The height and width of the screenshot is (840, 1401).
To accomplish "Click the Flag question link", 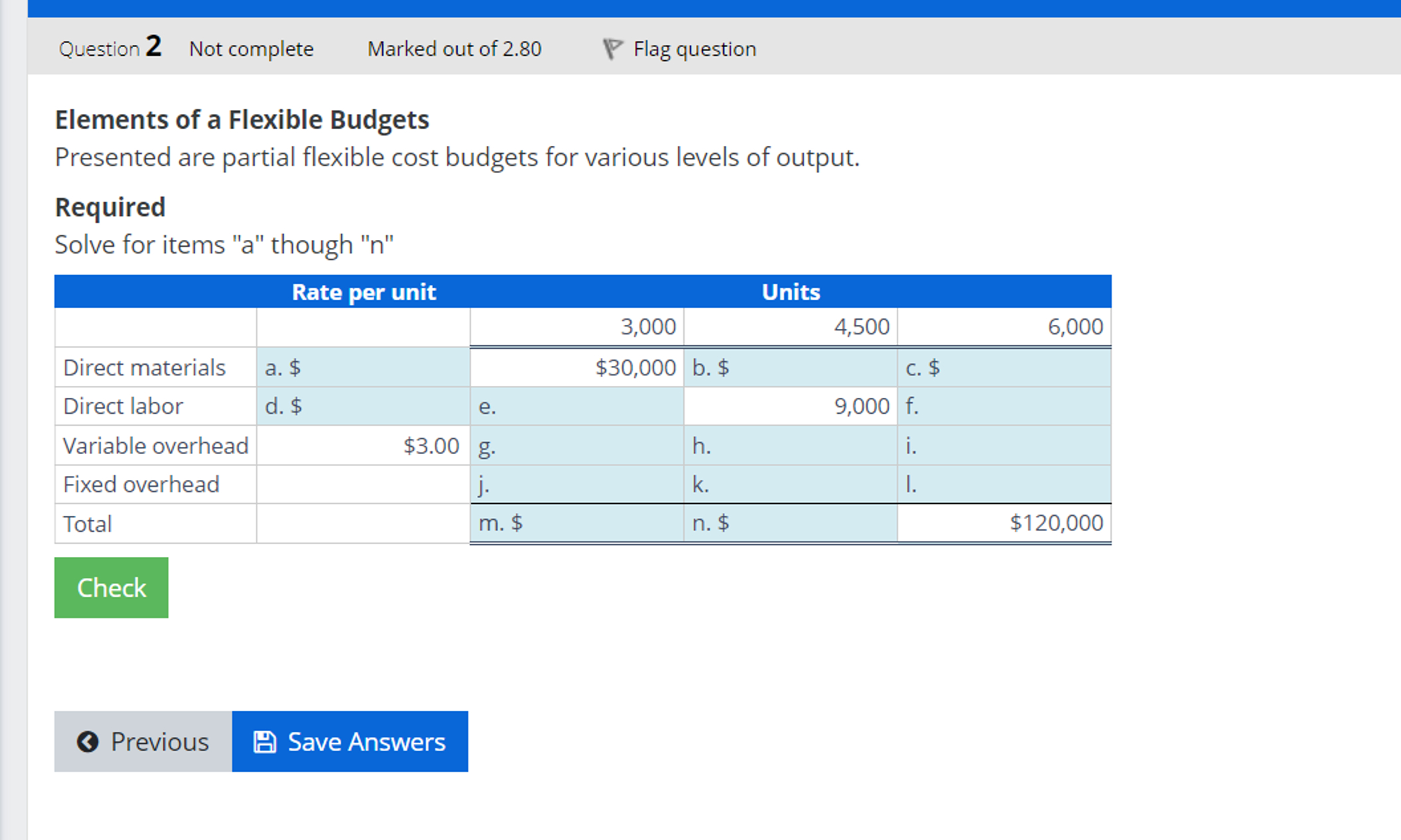I will pyautogui.click(x=694, y=49).
